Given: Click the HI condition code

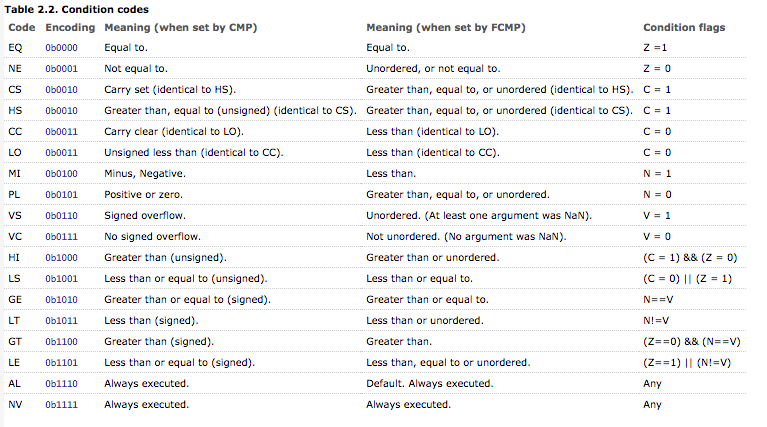Looking at the screenshot, I should pos(14,257).
